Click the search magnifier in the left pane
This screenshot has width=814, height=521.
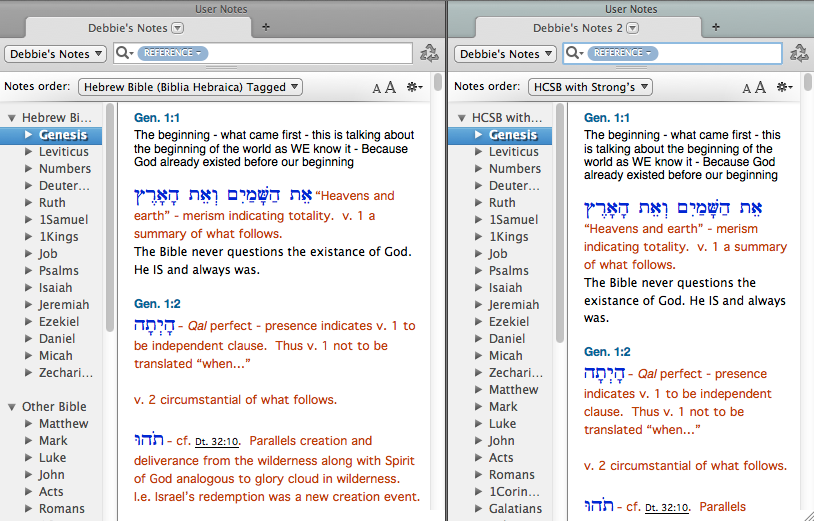click(x=124, y=54)
